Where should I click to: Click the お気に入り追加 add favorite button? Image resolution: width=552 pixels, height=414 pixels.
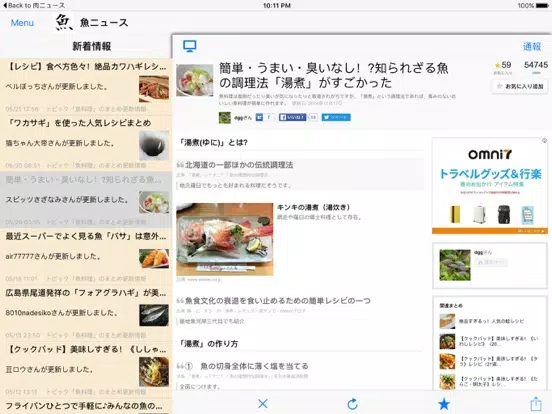[x=520, y=86]
